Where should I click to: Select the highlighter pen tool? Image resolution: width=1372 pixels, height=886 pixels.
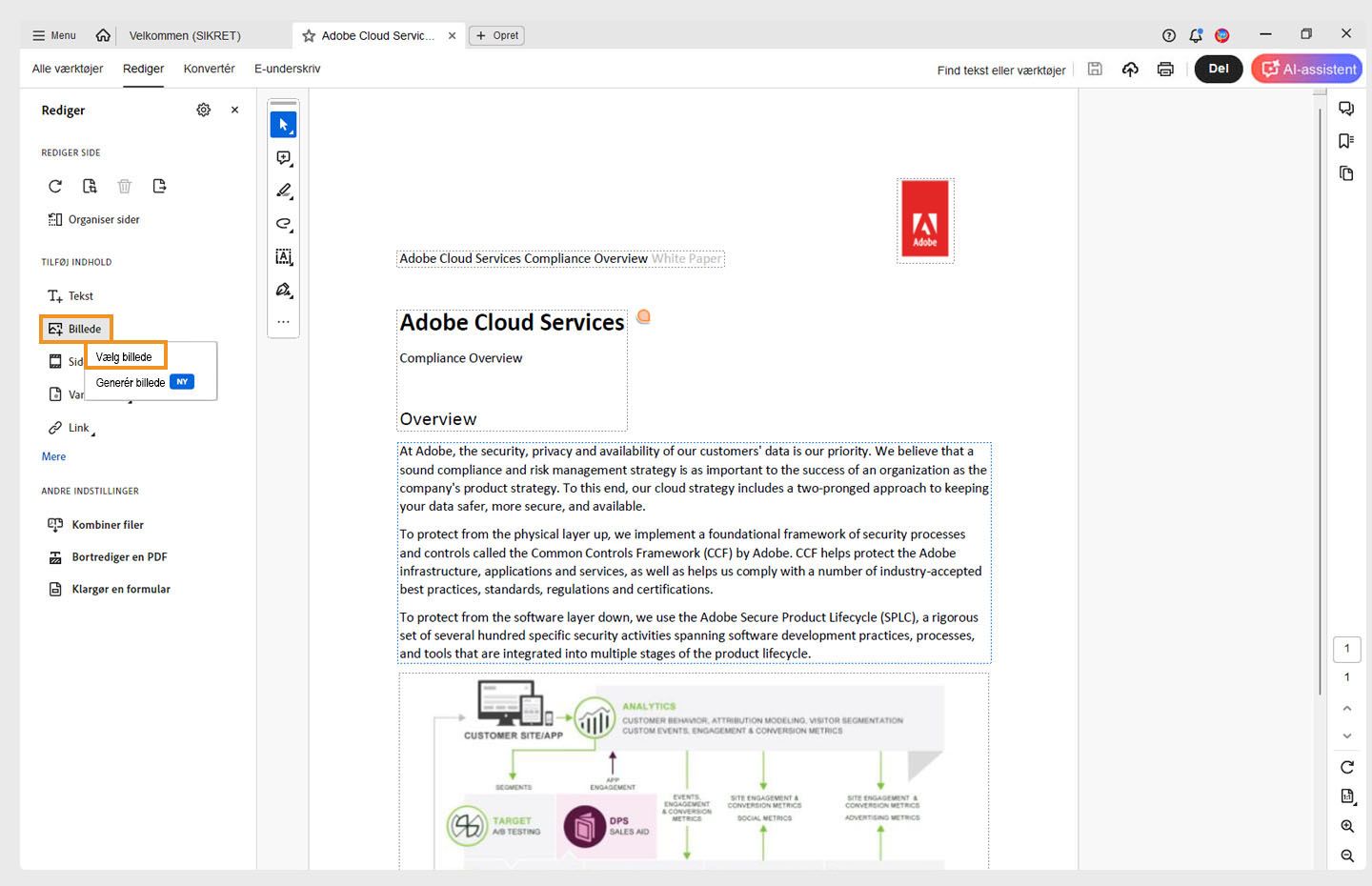[x=283, y=191]
